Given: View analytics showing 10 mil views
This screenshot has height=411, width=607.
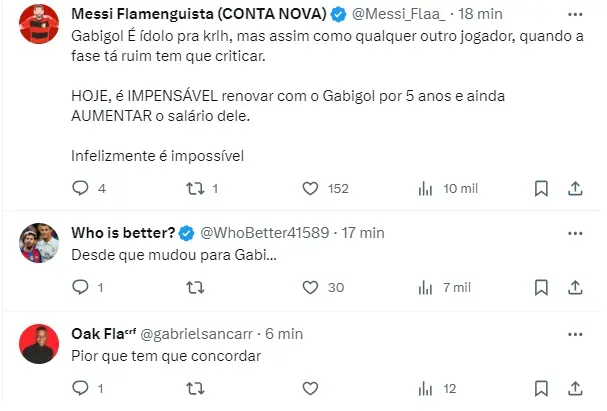Looking at the screenshot, I should click(424, 188).
